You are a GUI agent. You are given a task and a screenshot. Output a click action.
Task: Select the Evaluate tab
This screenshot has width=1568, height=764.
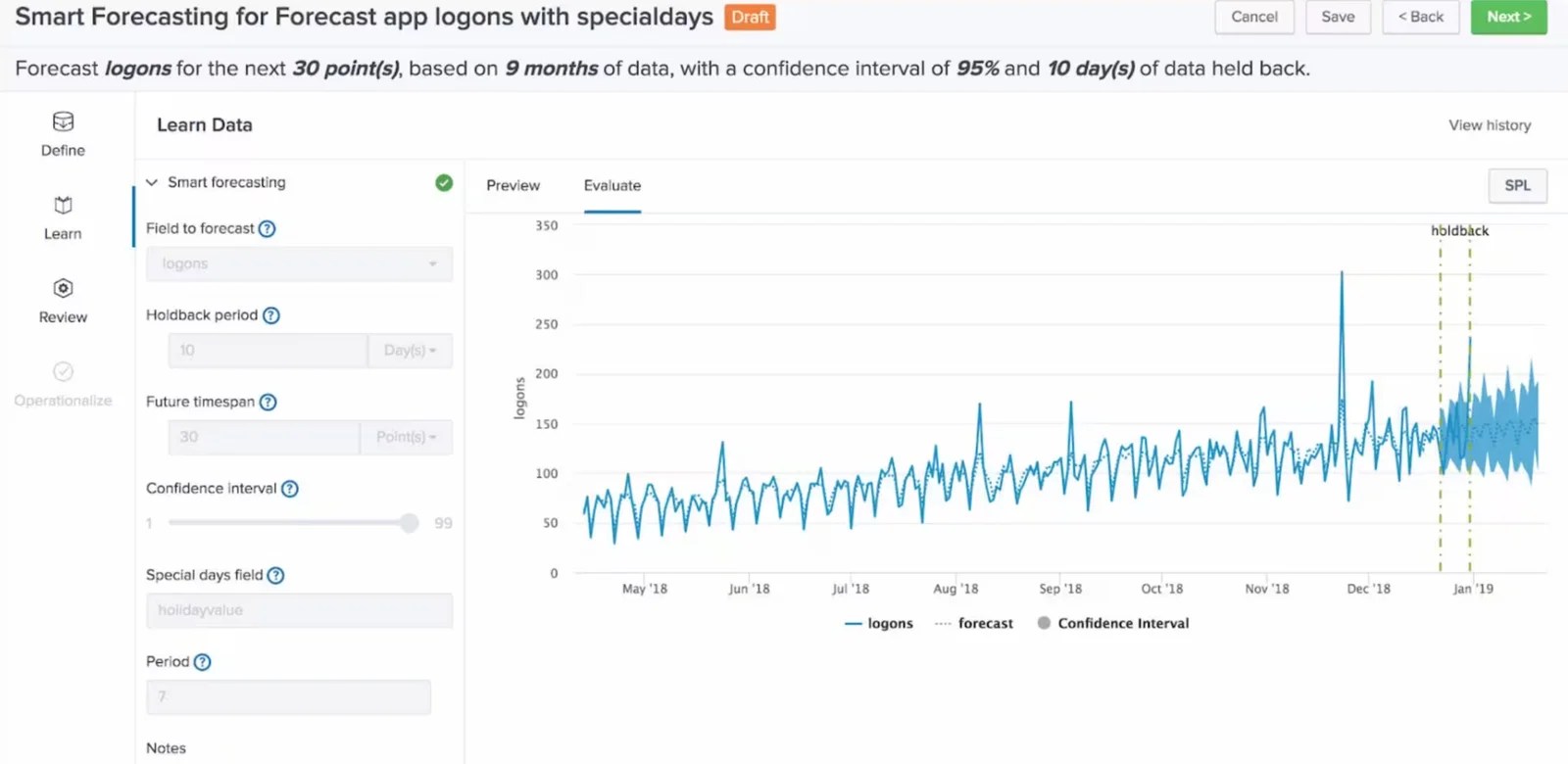tap(612, 185)
